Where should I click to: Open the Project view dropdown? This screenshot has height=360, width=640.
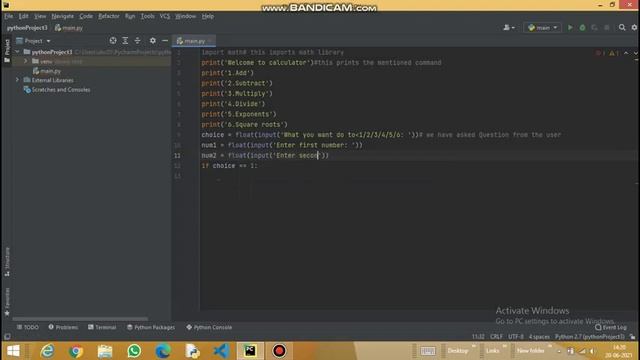click(33, 41)
